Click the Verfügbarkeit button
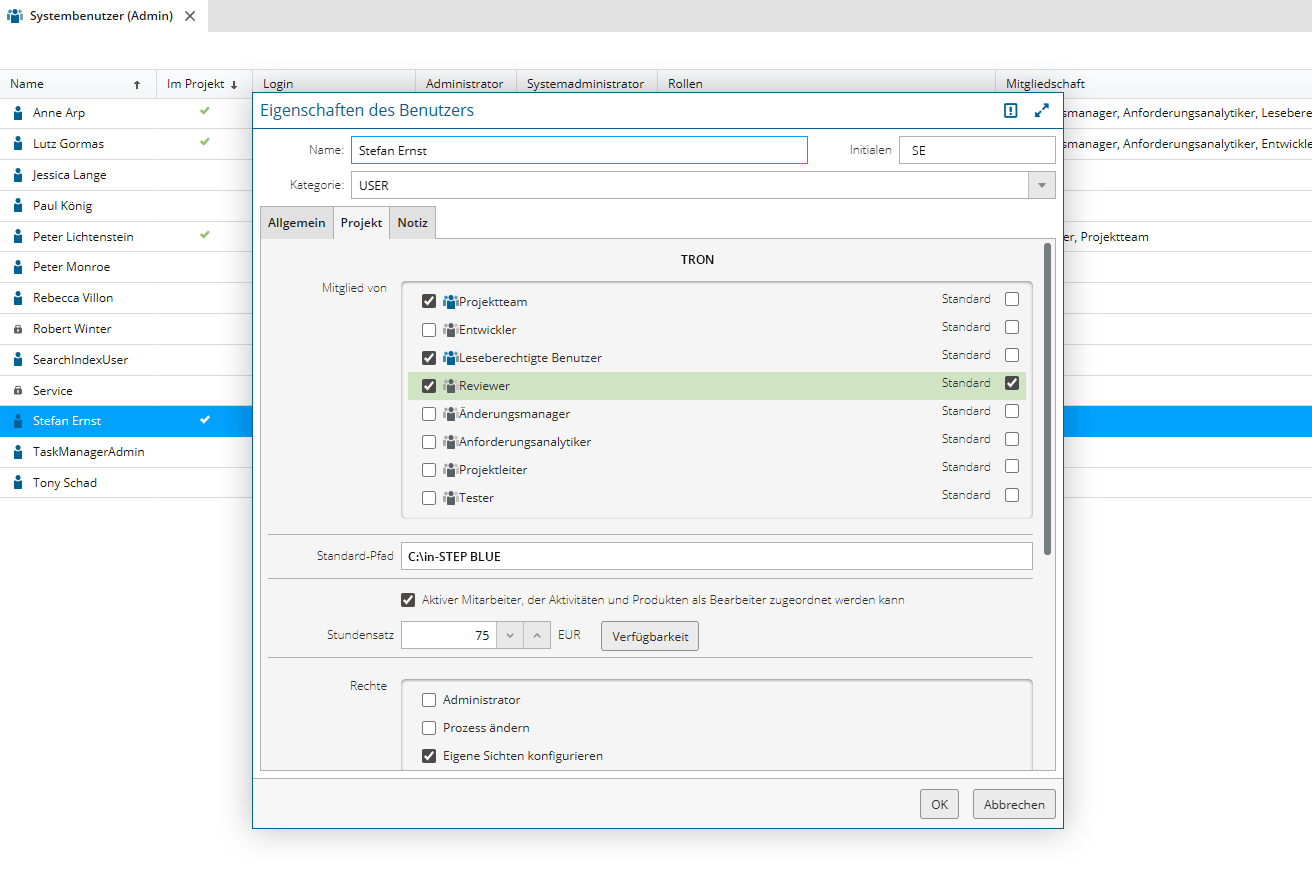Screen dimensions: 1312x875 (650, 636)
